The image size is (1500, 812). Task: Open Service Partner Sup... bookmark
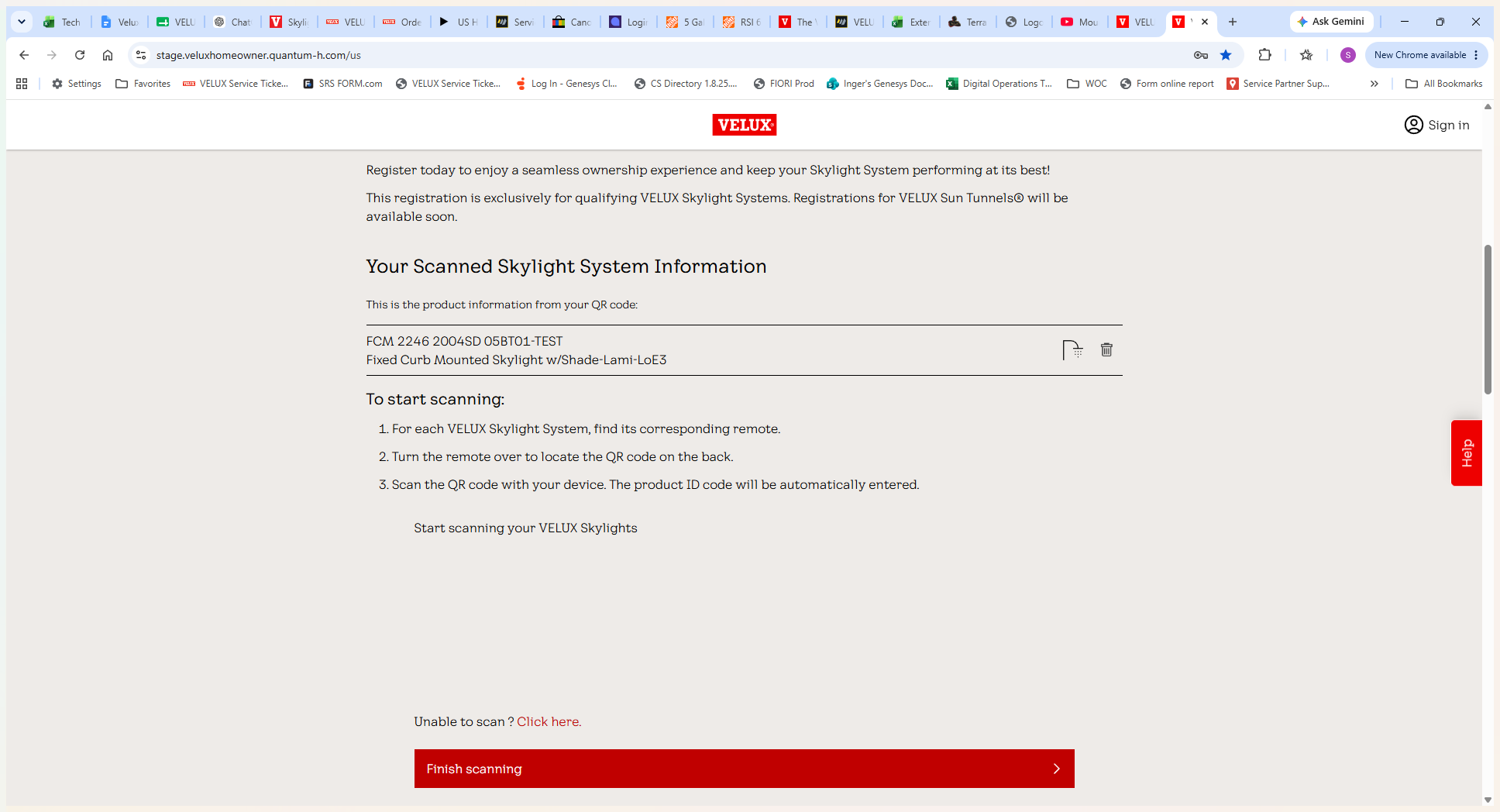1278,84
